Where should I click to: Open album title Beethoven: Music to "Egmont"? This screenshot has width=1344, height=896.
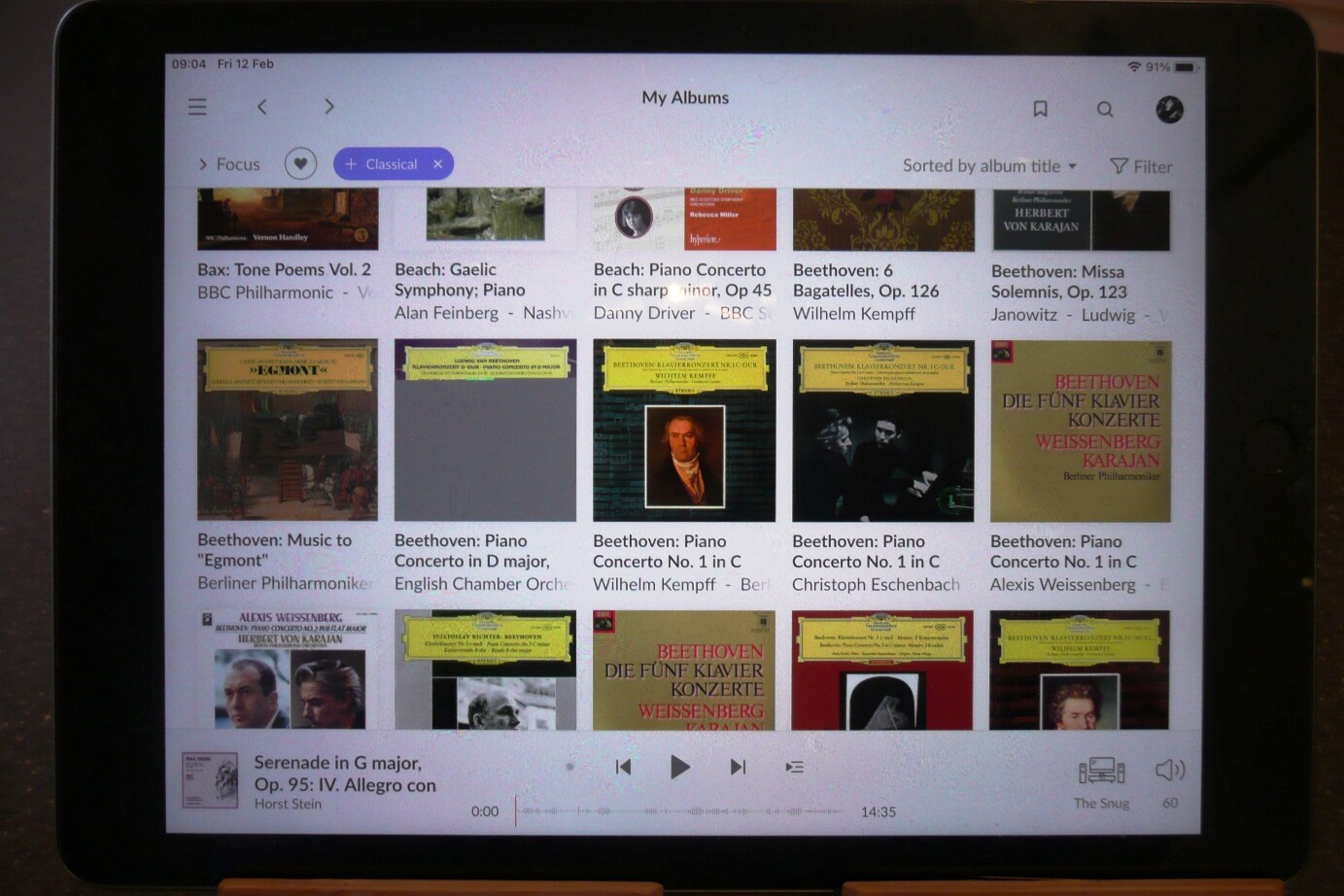point(275,550)
